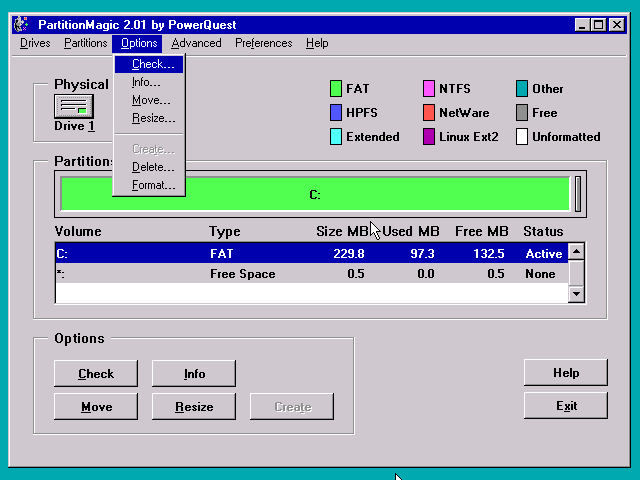
Task: Click the 97.3 used MB value
Action: pos(422,254)
